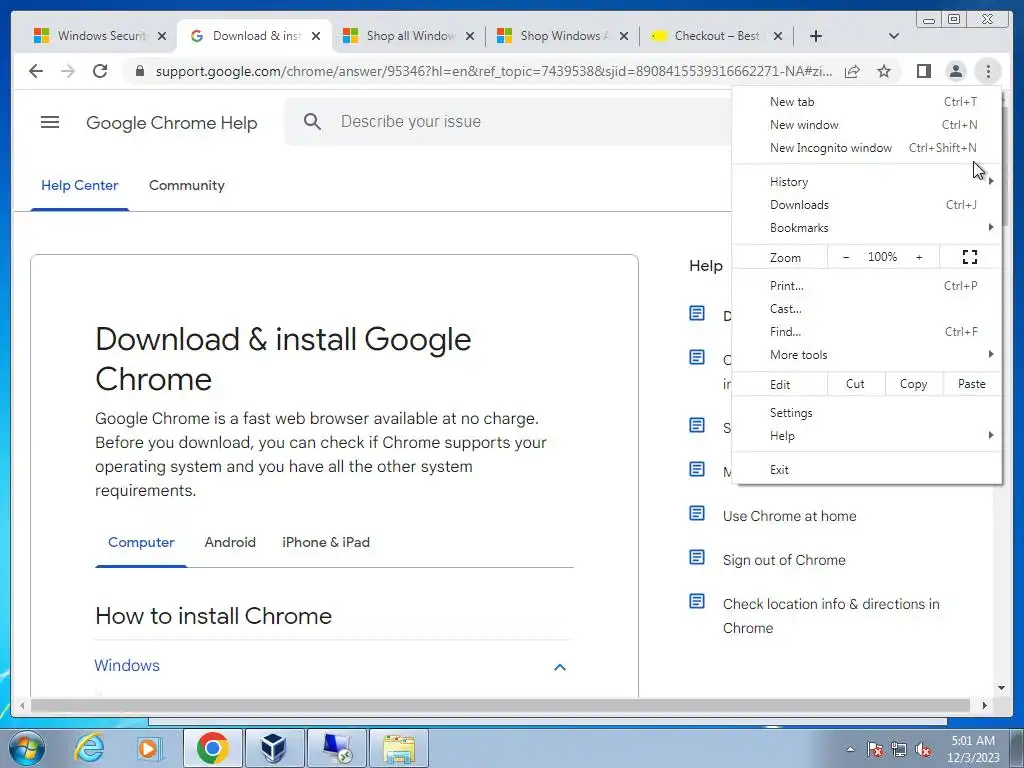Open Settings from the Chrome menu
The image size is (1024, 768).
tap(867, 413)
